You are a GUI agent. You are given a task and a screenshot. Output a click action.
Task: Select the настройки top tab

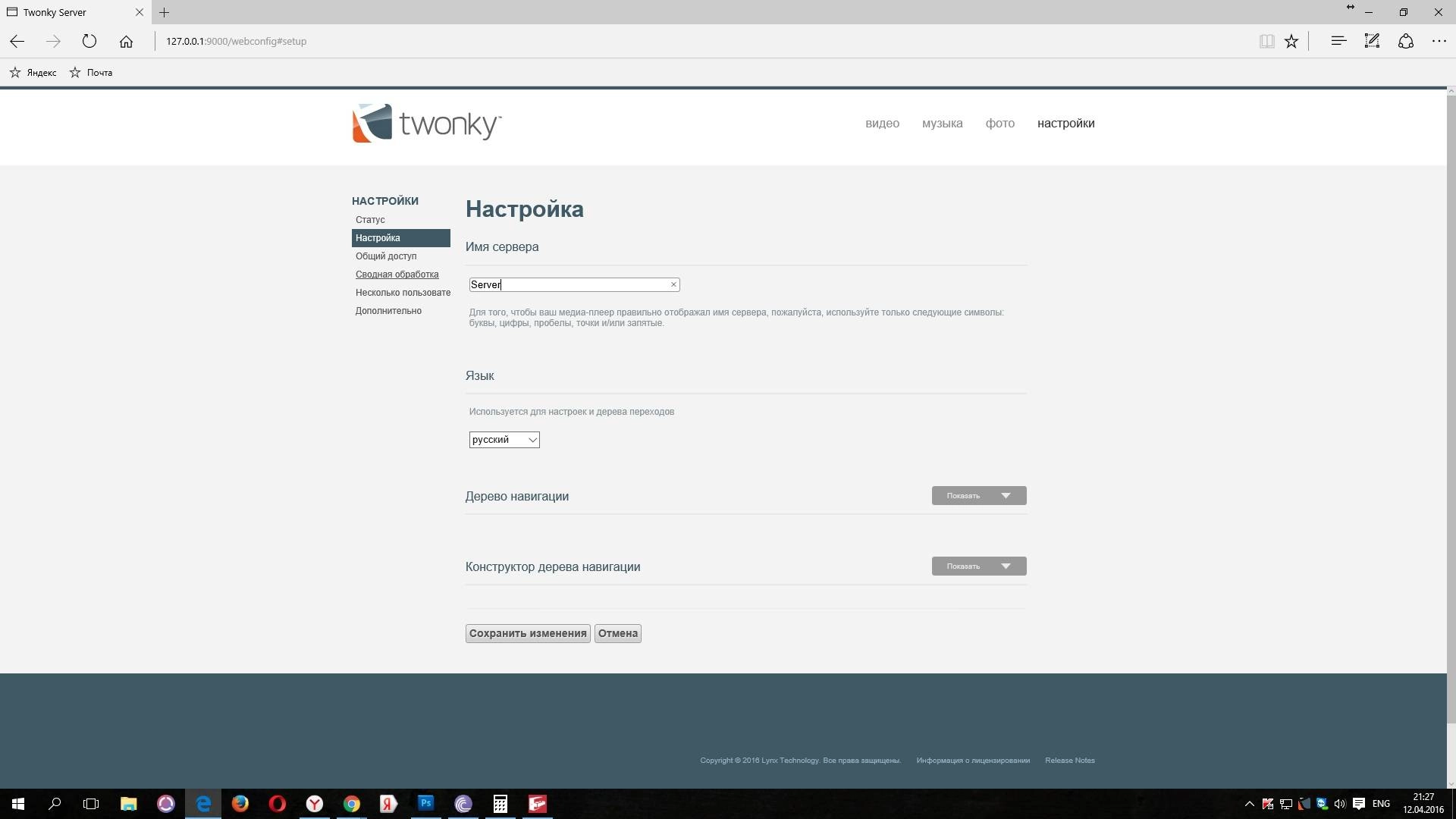click(1065, 124)
